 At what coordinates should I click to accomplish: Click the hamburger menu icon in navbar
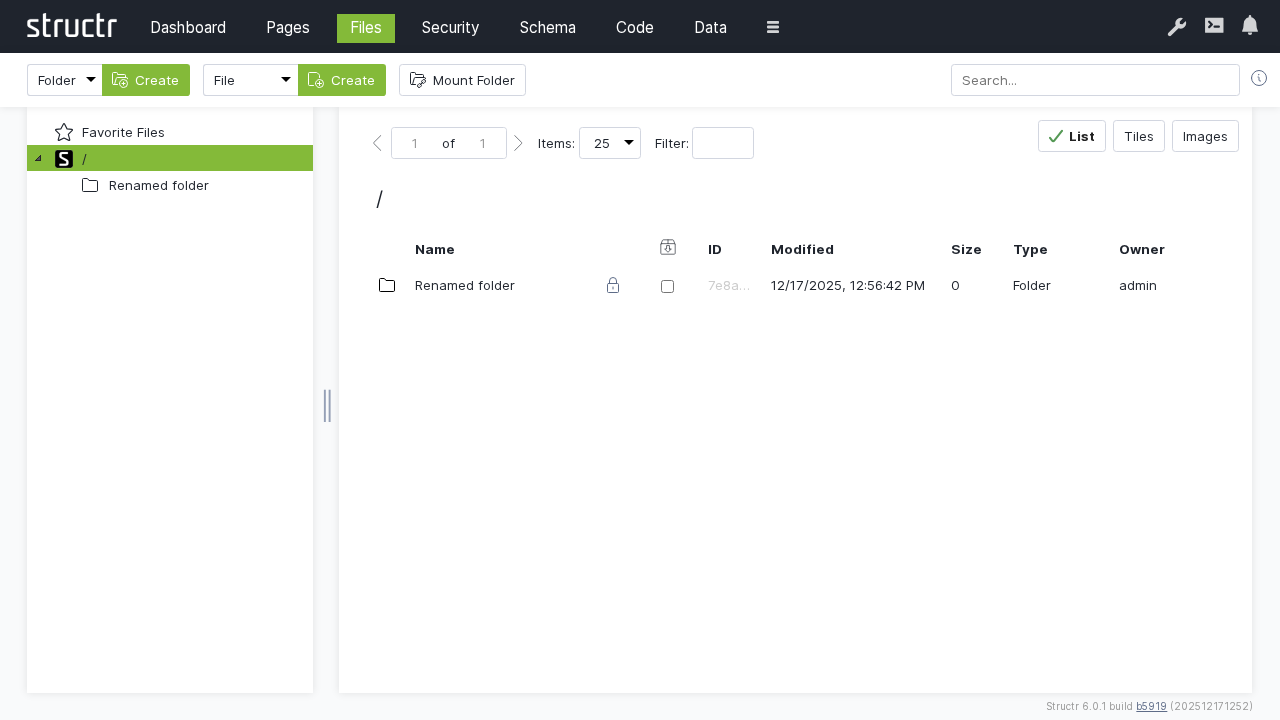pos(773,27)
